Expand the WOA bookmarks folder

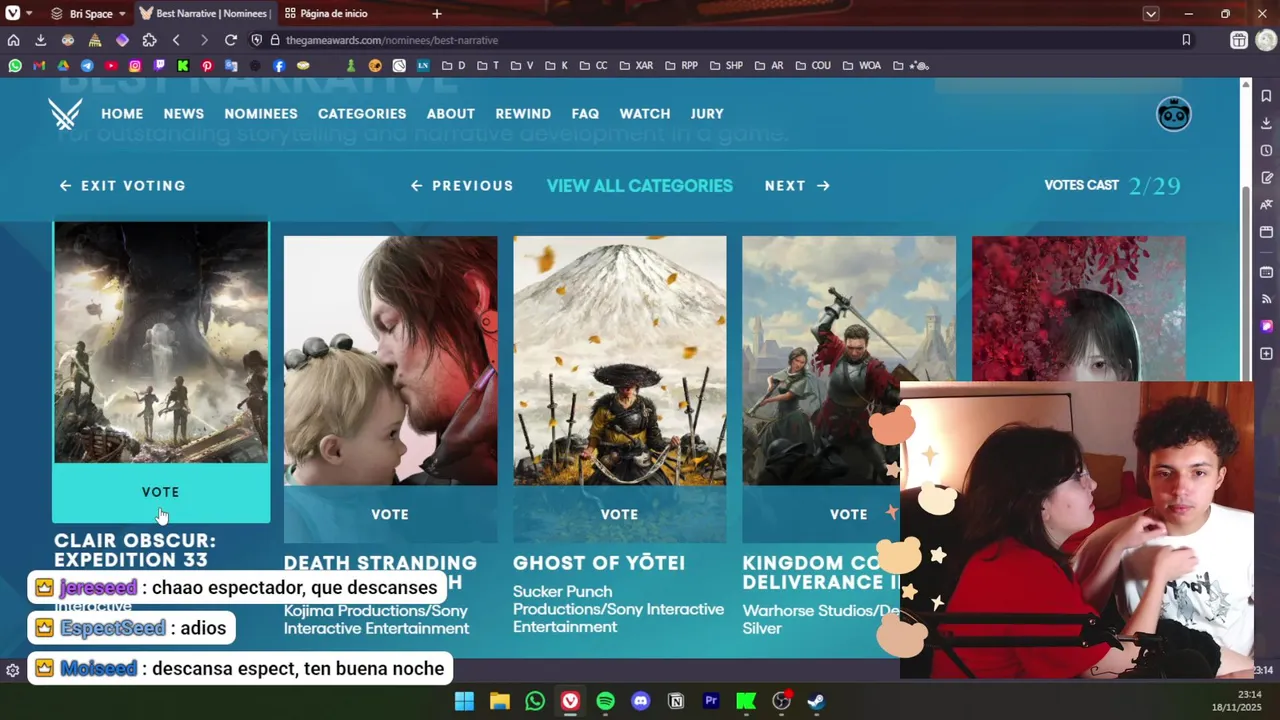862,66
